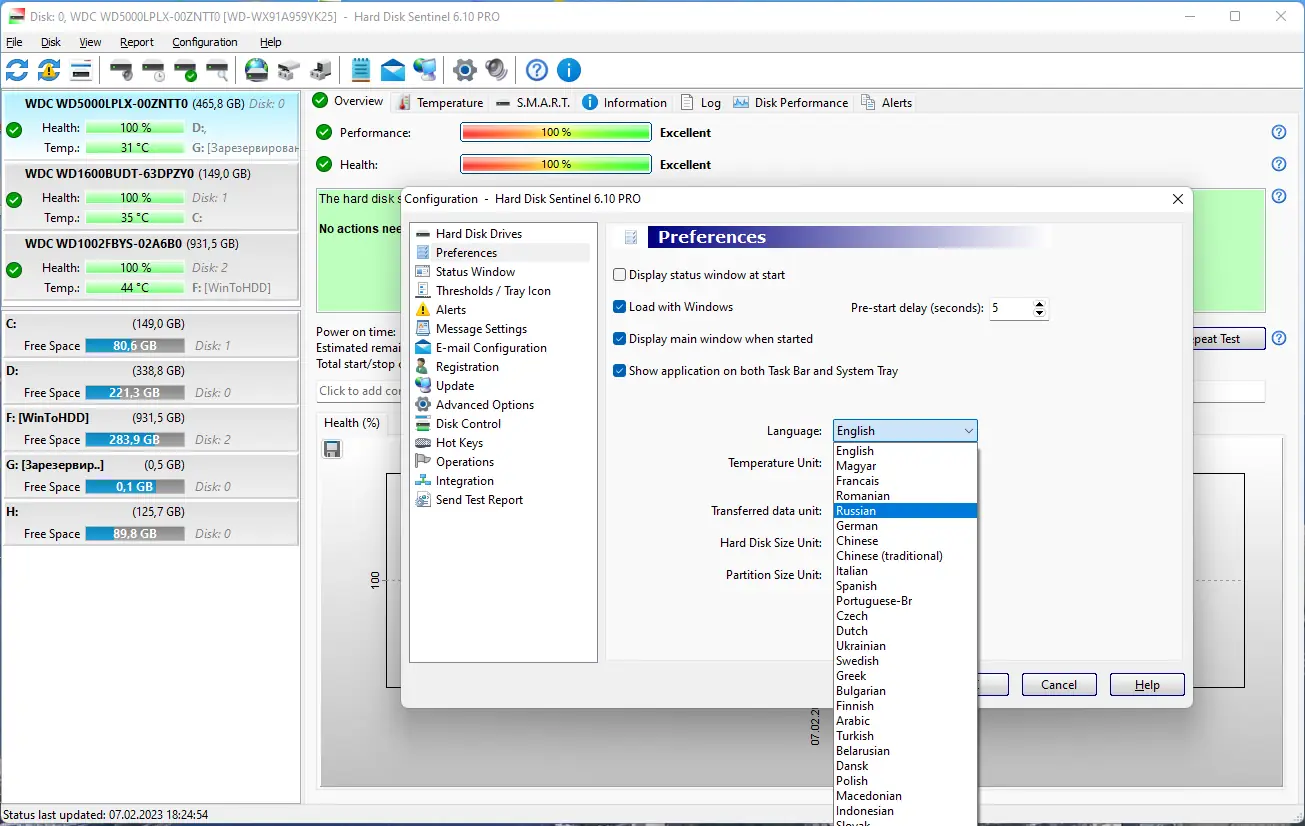This screenshot has height=826, width=1305.
Task: Click the refresh icon with yellow warning sign
Action: click(49, 70)
